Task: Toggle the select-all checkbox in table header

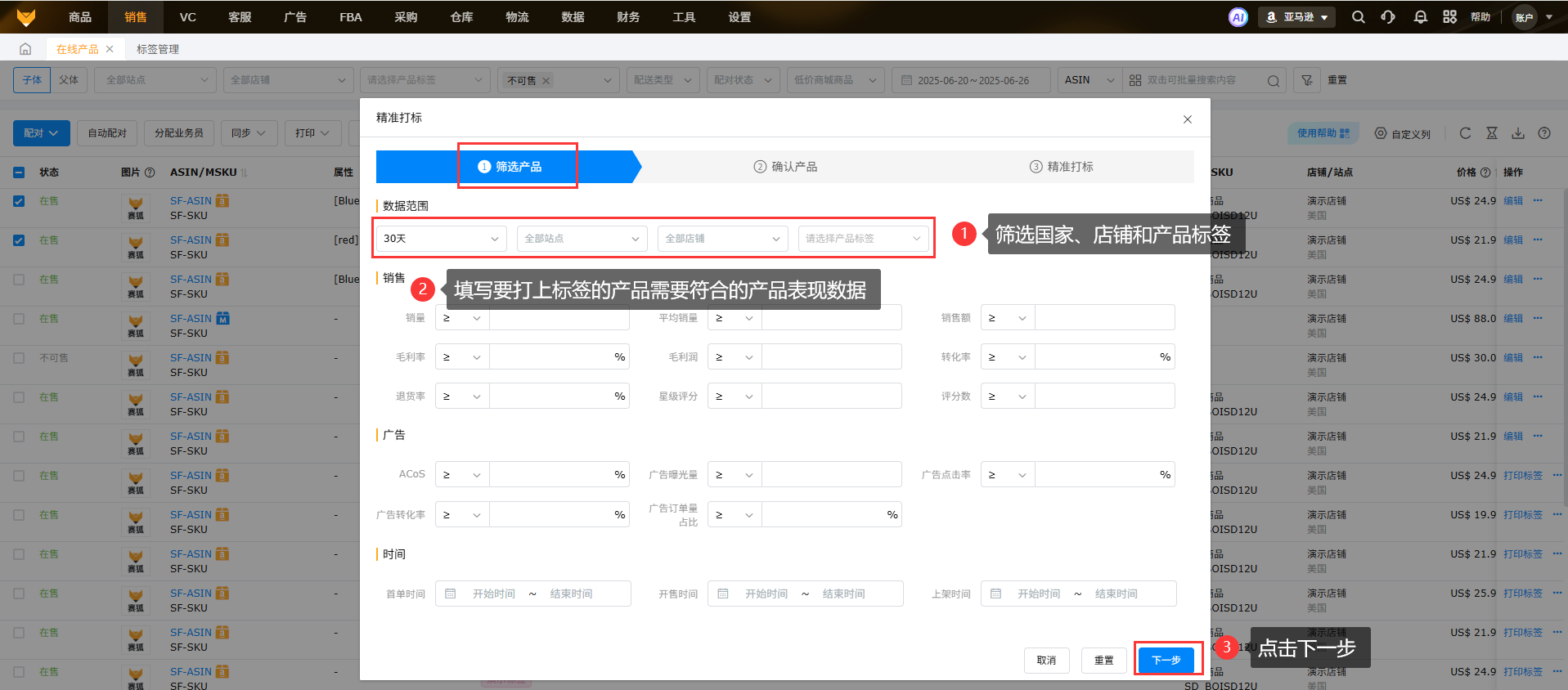Action: (x=19, y=172)
